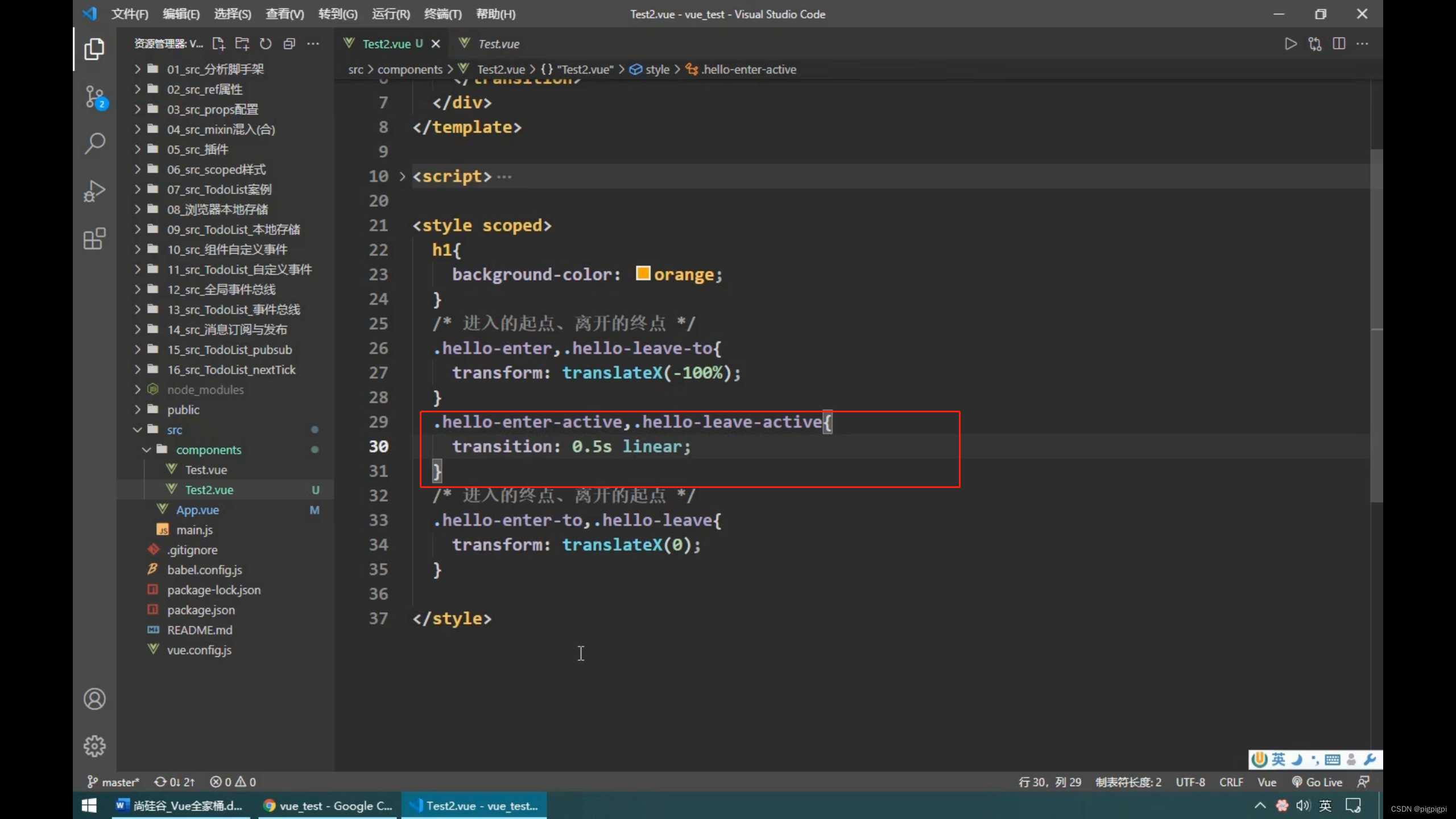Change end of line sequence CRLF

pyautogui.click(x=1231, y=782)
